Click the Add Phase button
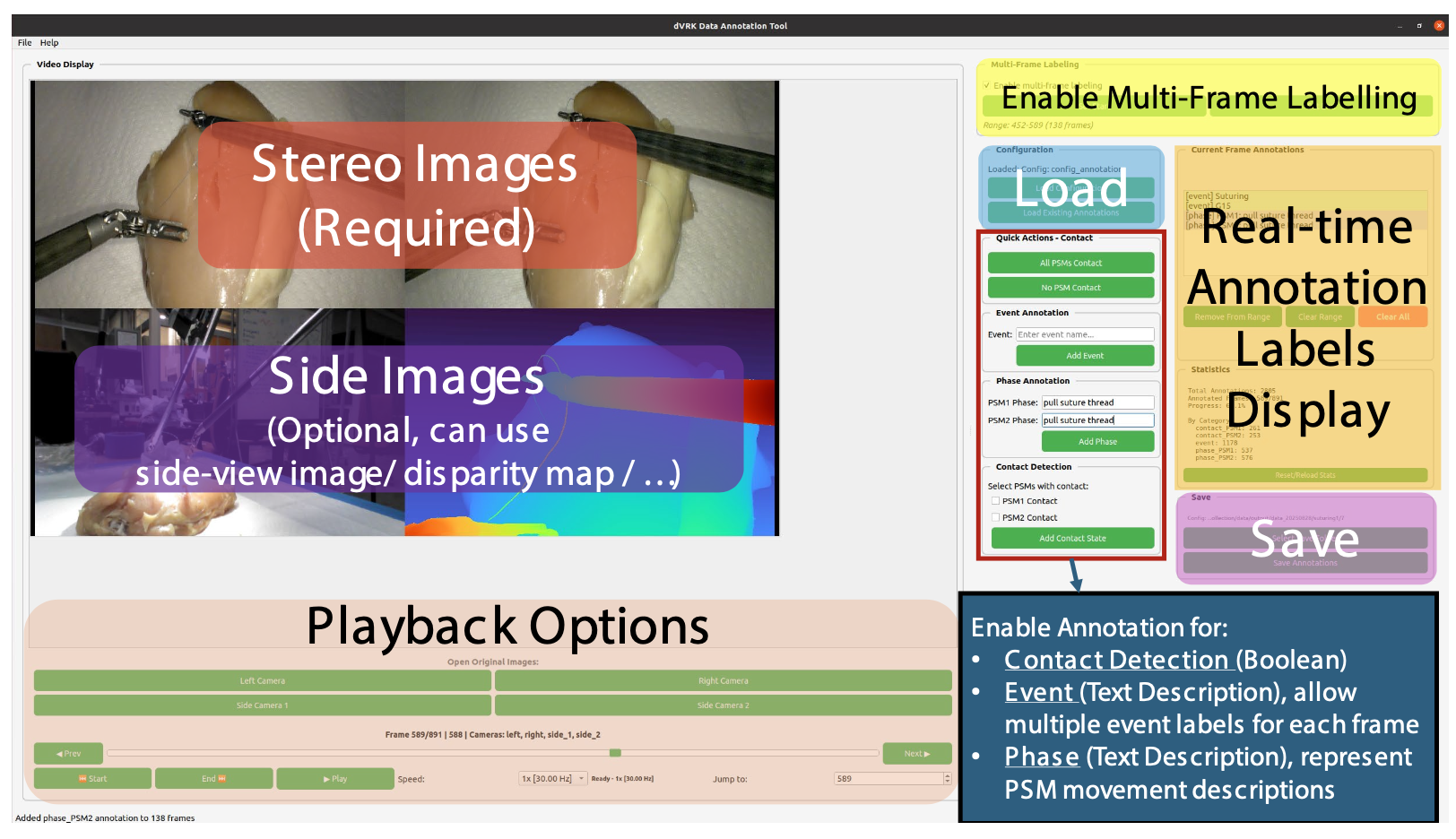Image resolution: width=1456 pixels, height=839 pixels. point(1097,442)
